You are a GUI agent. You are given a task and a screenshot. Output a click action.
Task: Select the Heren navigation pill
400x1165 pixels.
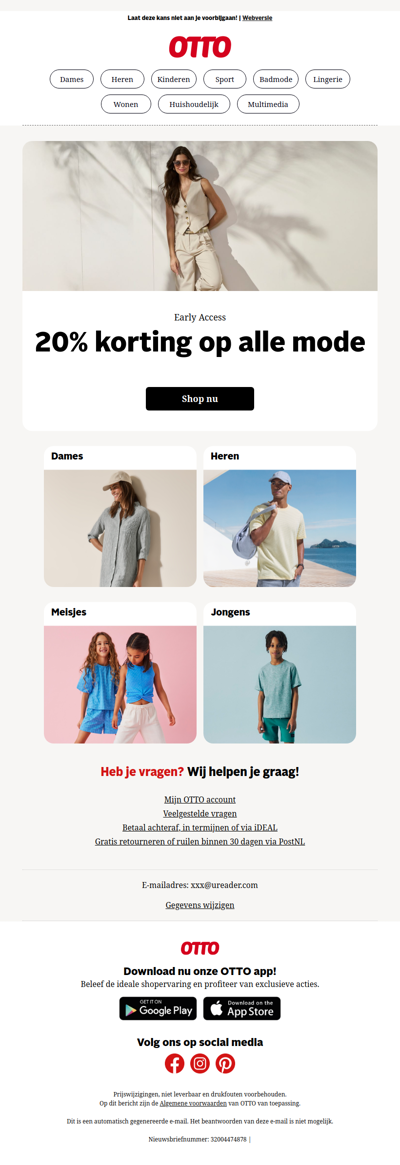[123, 79]
